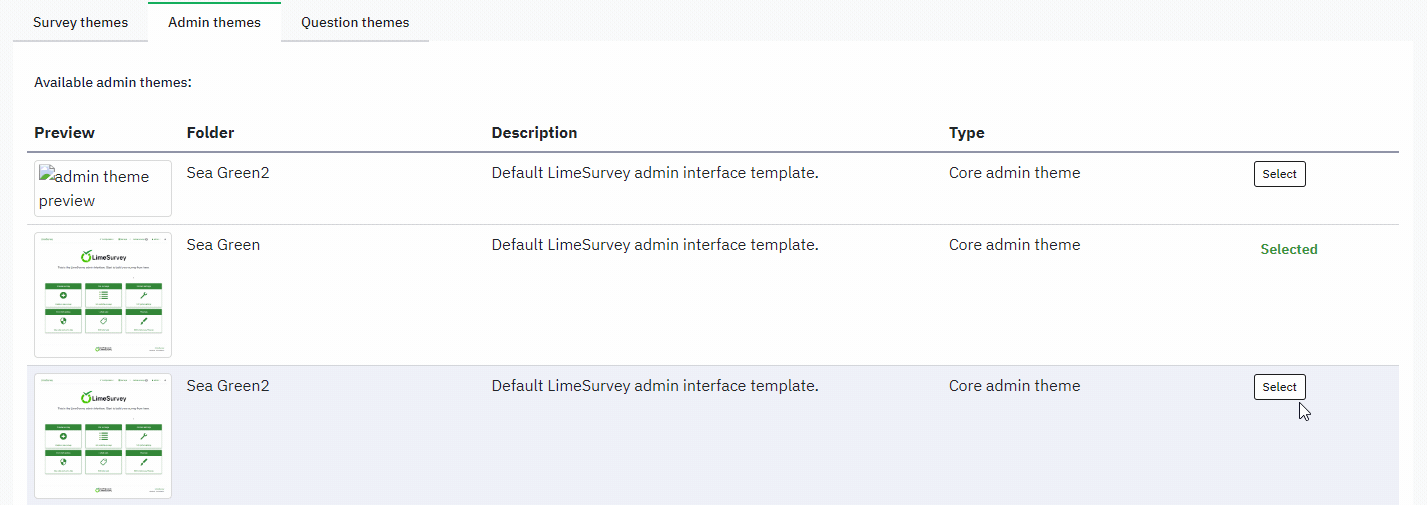The width and height of the screenshot is (1427, 505).
Task: Open the Question themes tab
Action: 354,22
